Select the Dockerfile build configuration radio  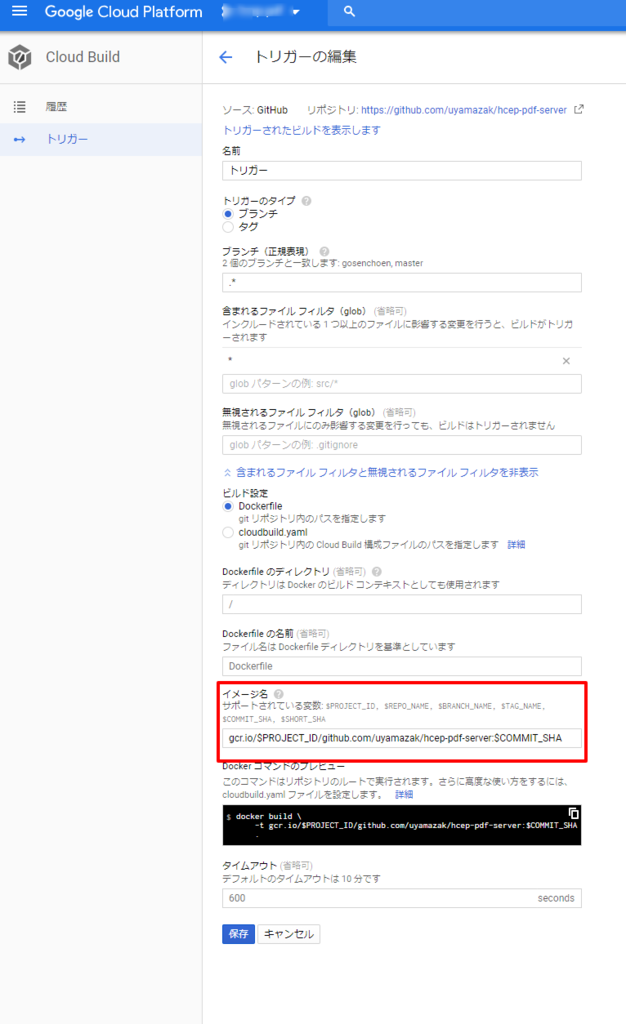pos(228,506)
